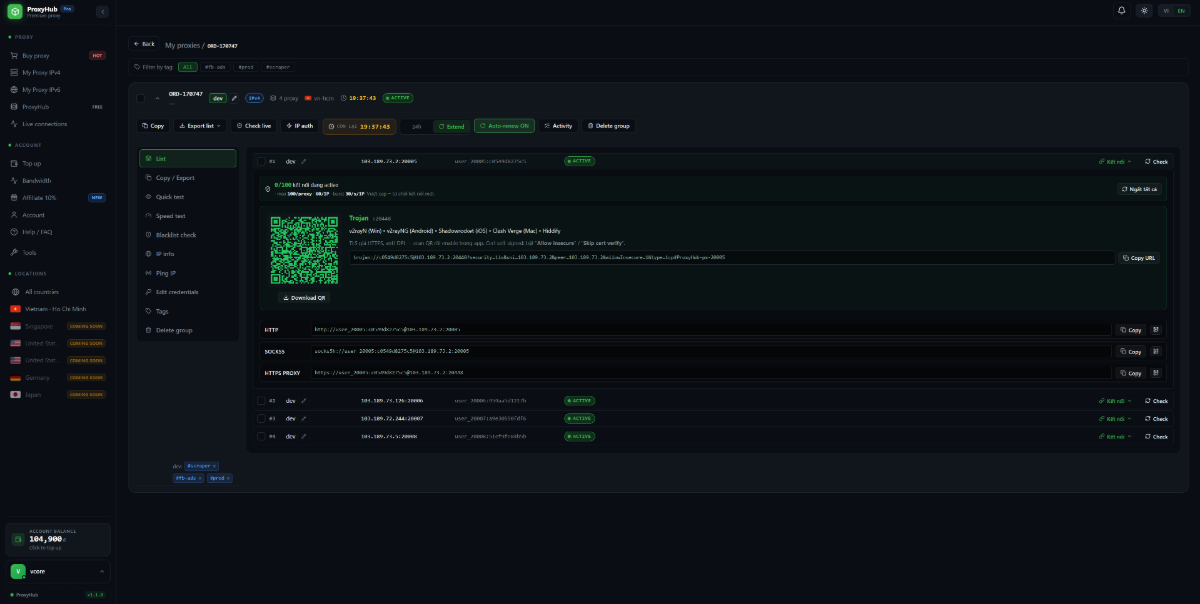Go to Top up page
The height and width of the screenshot is (604, 1200).
point(57,163)
